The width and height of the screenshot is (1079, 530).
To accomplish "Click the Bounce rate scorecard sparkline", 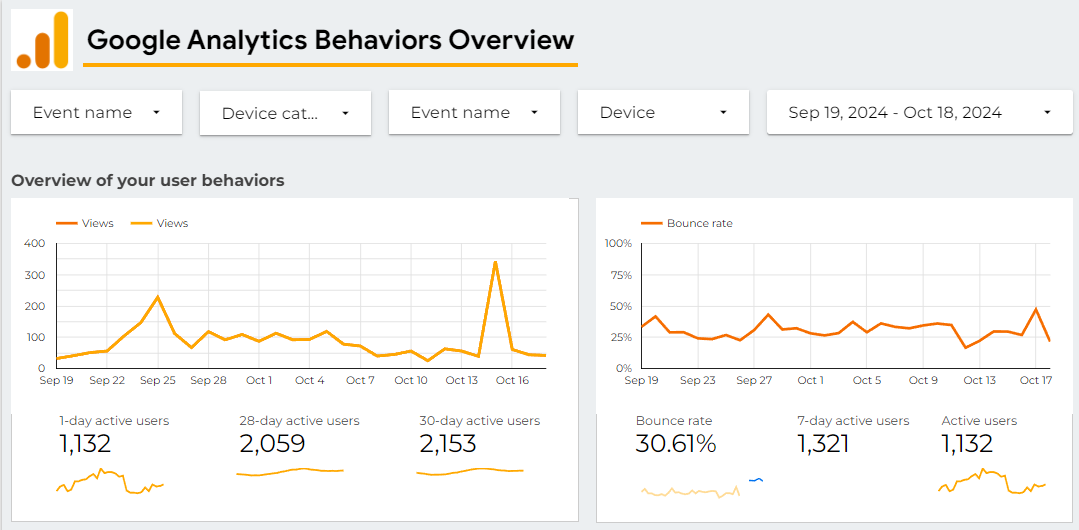I will (x=690, y=491).
